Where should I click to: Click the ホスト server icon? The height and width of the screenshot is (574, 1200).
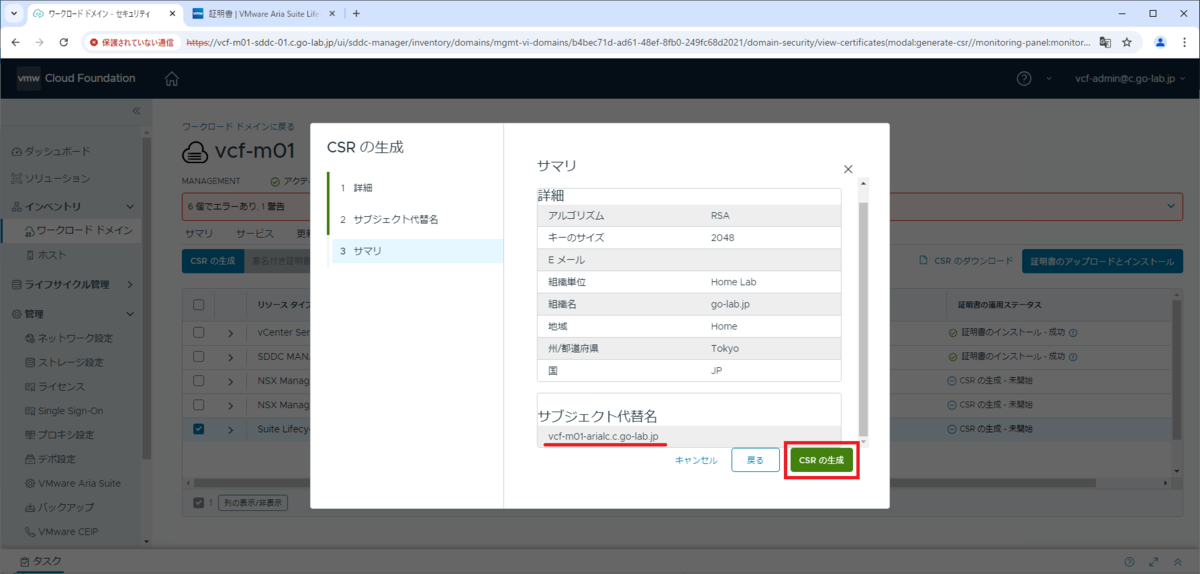[28, 255]
